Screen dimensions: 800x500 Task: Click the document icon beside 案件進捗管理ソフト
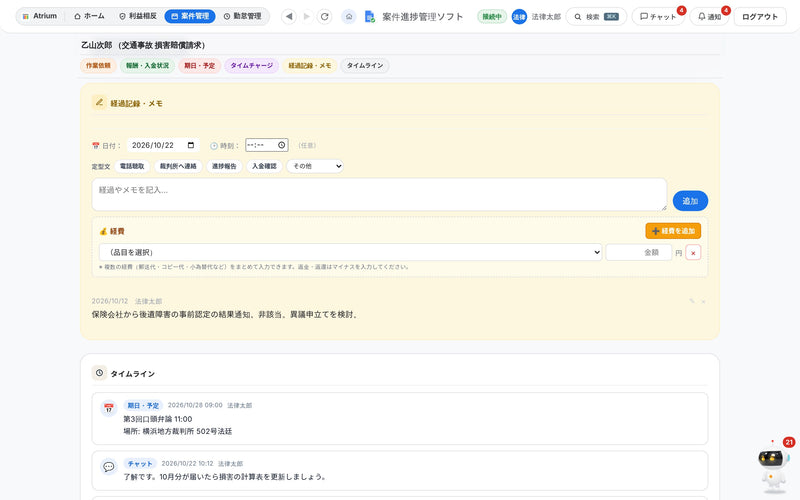(370, 17)
